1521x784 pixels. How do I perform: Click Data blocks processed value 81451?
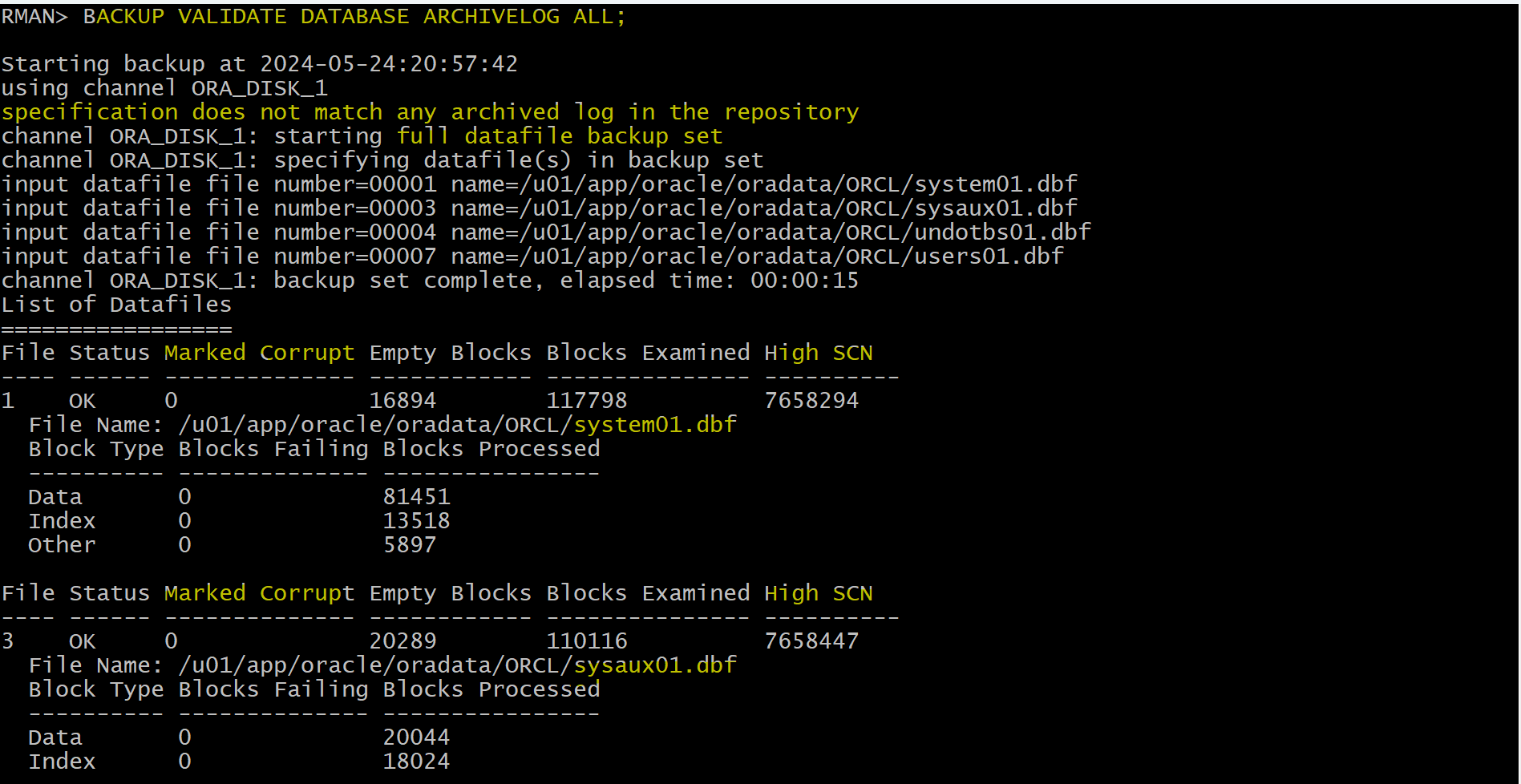pos(416,497)
